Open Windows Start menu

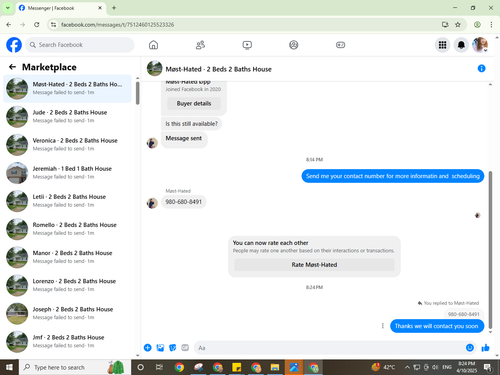tap(9, 367)
